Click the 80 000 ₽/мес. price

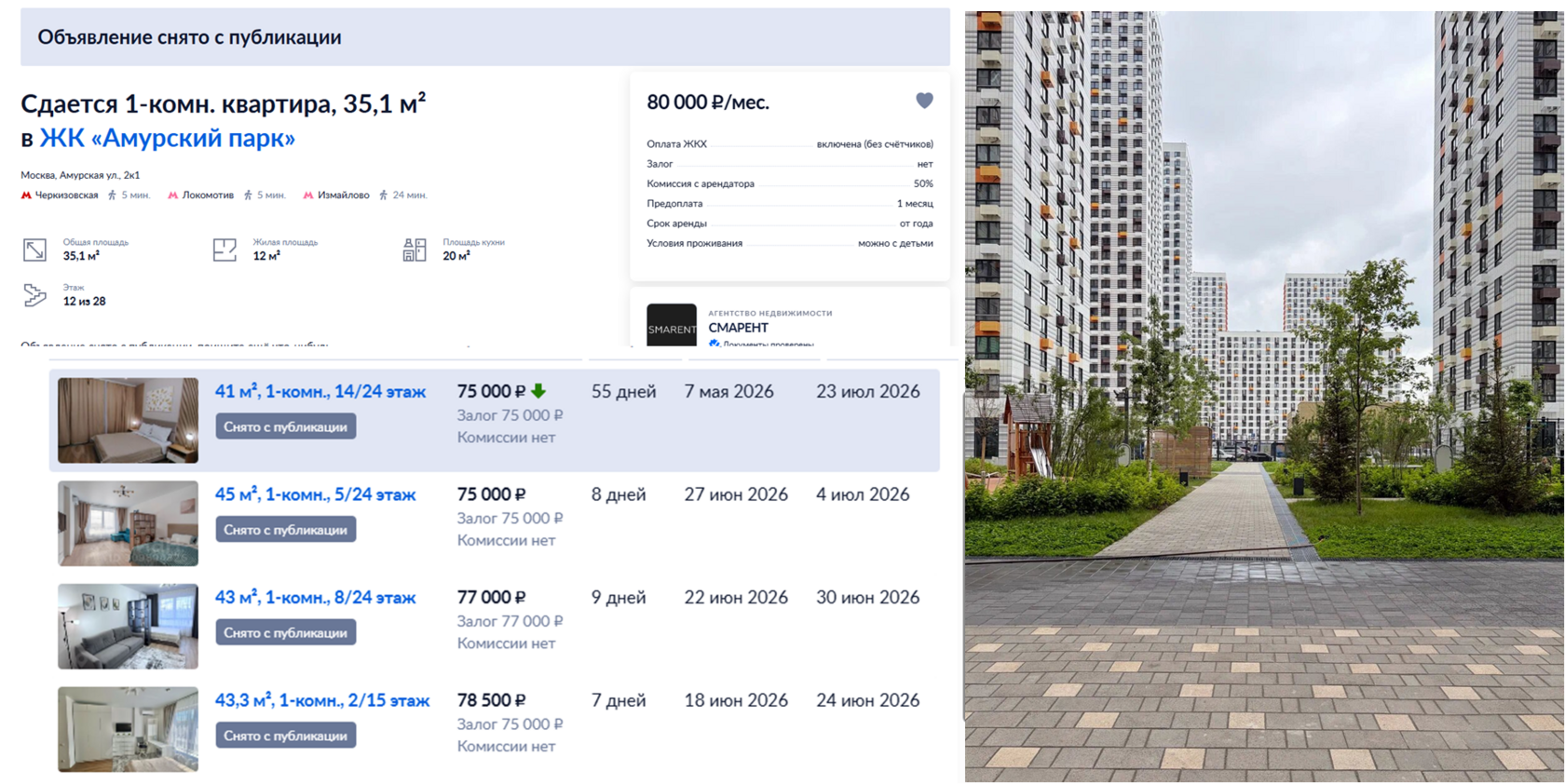point(708,102)
